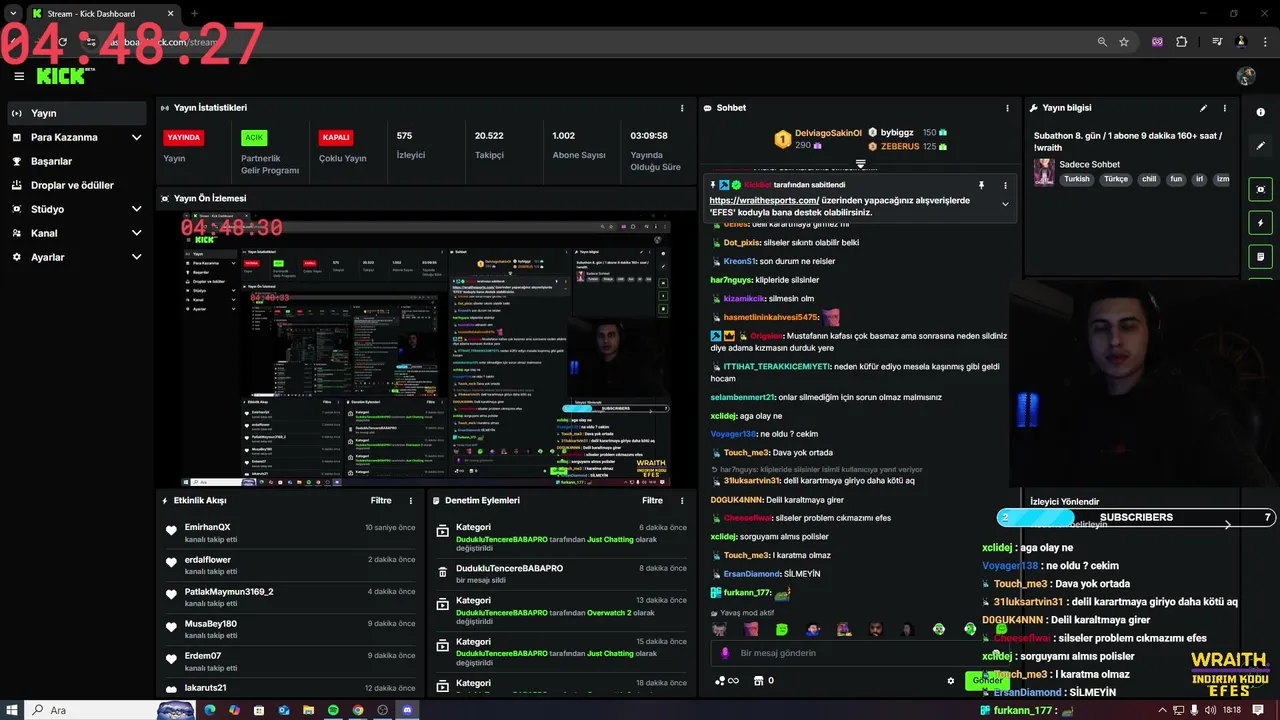Open the Sohbet panel three-dot menu
This screenshot has width=1280, height=720.
click(1007, 108)
